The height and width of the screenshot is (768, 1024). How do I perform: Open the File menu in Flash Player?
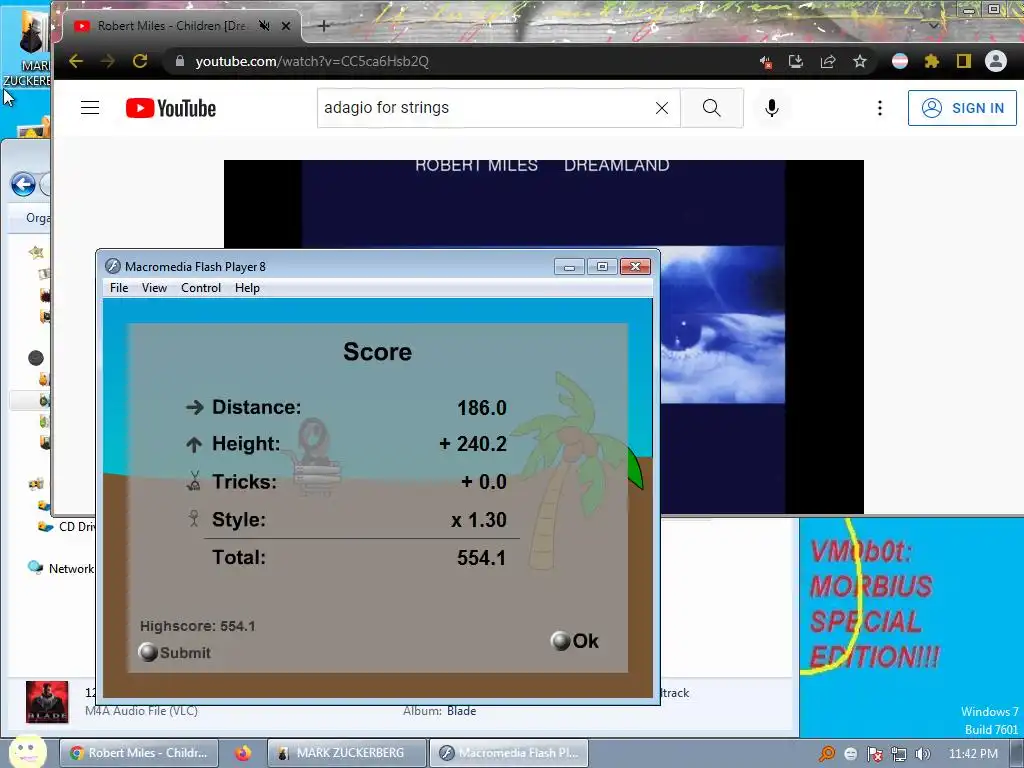pos(119,288)
